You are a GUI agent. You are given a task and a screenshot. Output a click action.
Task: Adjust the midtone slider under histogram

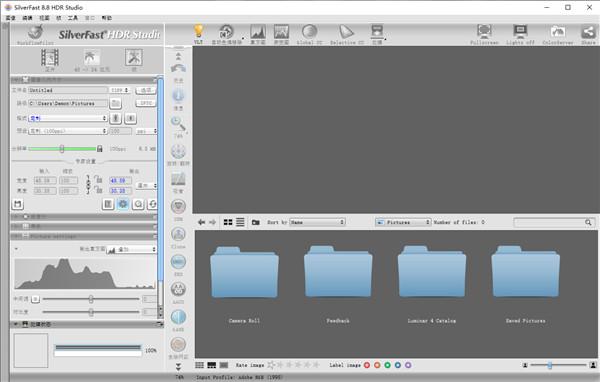tap(91, 299)
